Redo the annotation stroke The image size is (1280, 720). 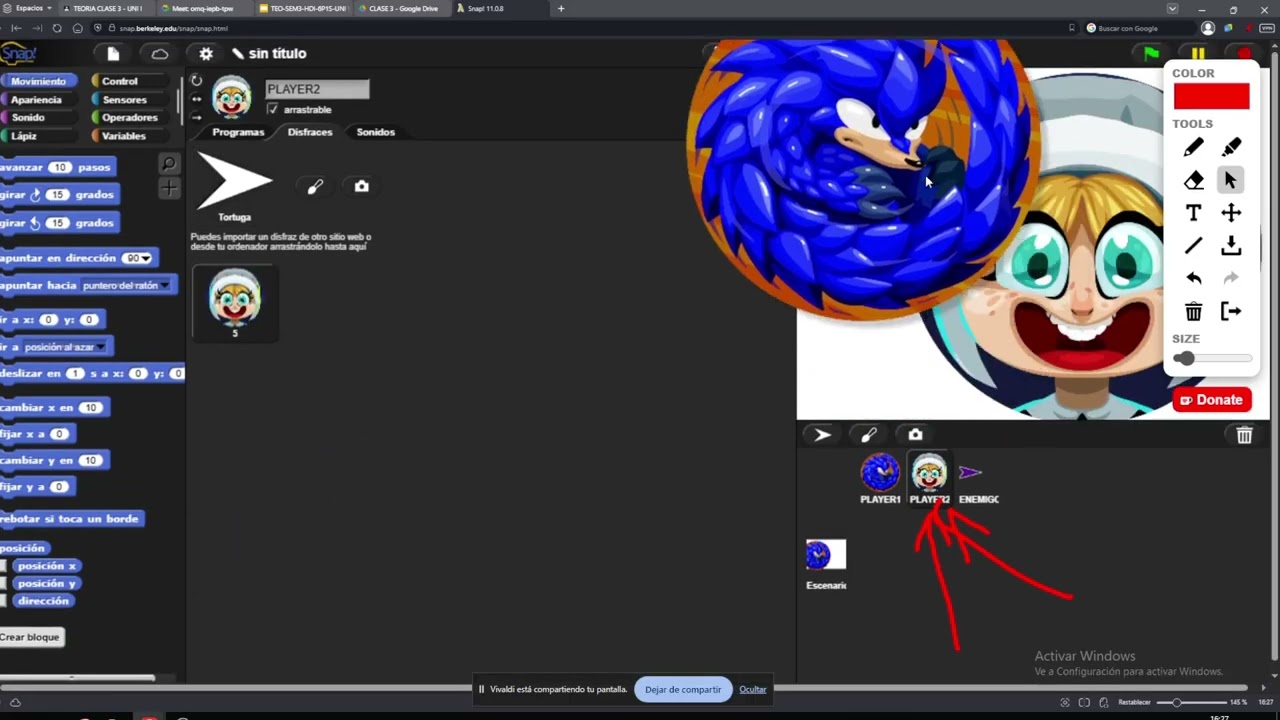pos(1231,278)
